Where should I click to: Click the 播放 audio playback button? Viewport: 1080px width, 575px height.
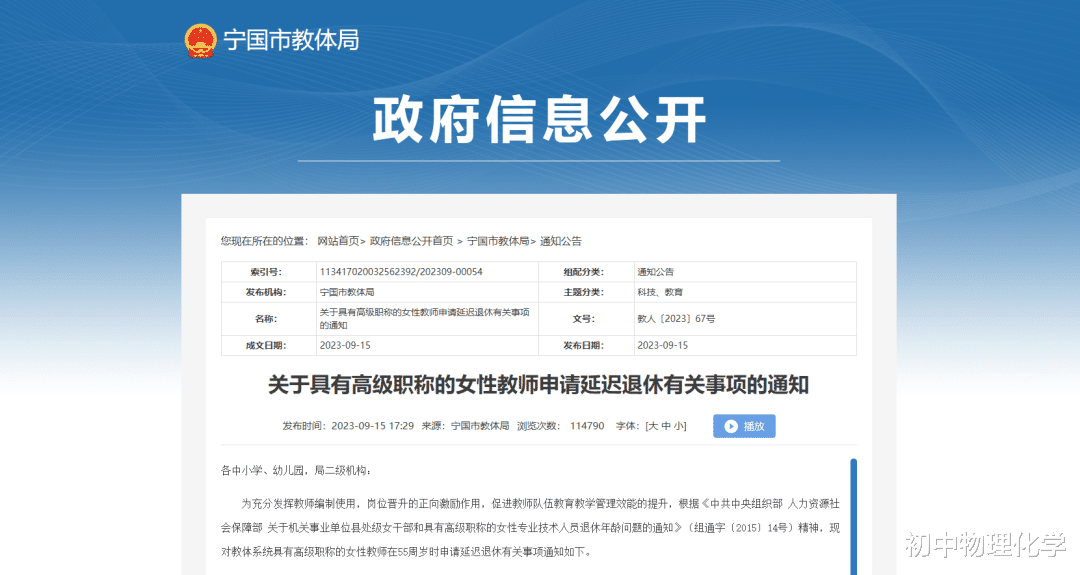(x=744, y=426)
